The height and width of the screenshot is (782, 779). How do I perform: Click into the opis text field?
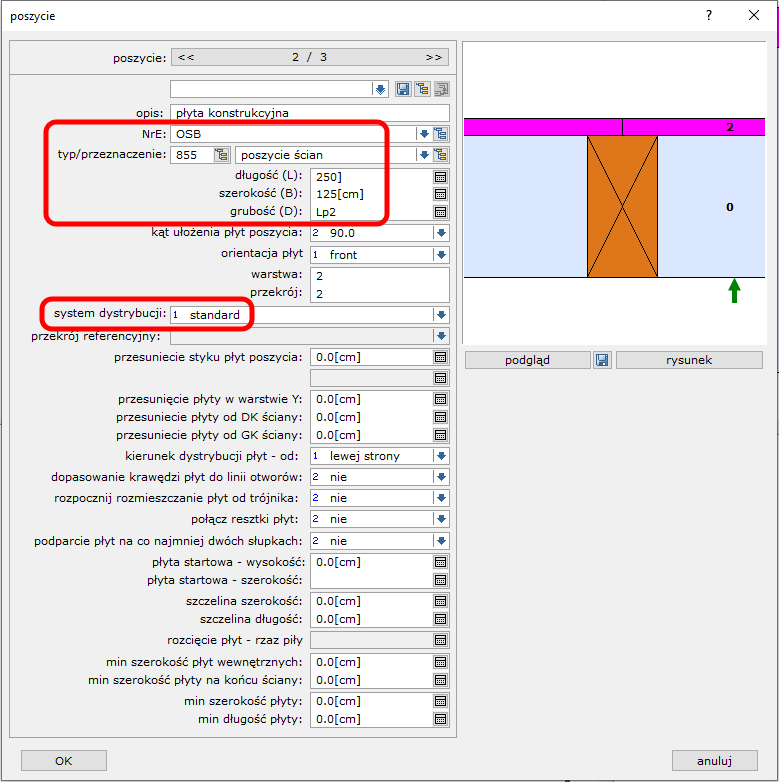click(x=309, y=113)
